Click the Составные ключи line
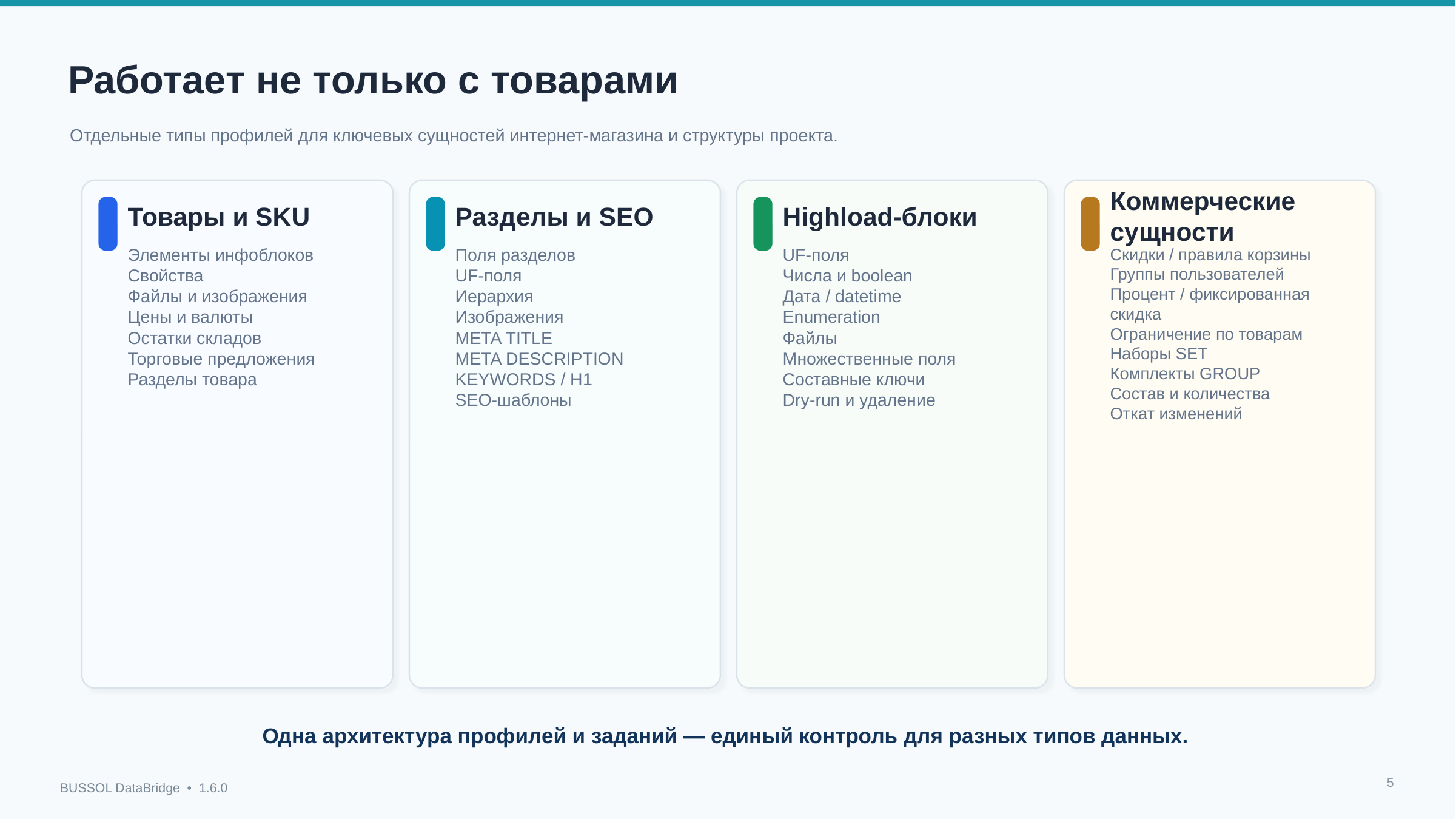The width and height of the screenshot is (1456, 819). (x=853, y=380)
